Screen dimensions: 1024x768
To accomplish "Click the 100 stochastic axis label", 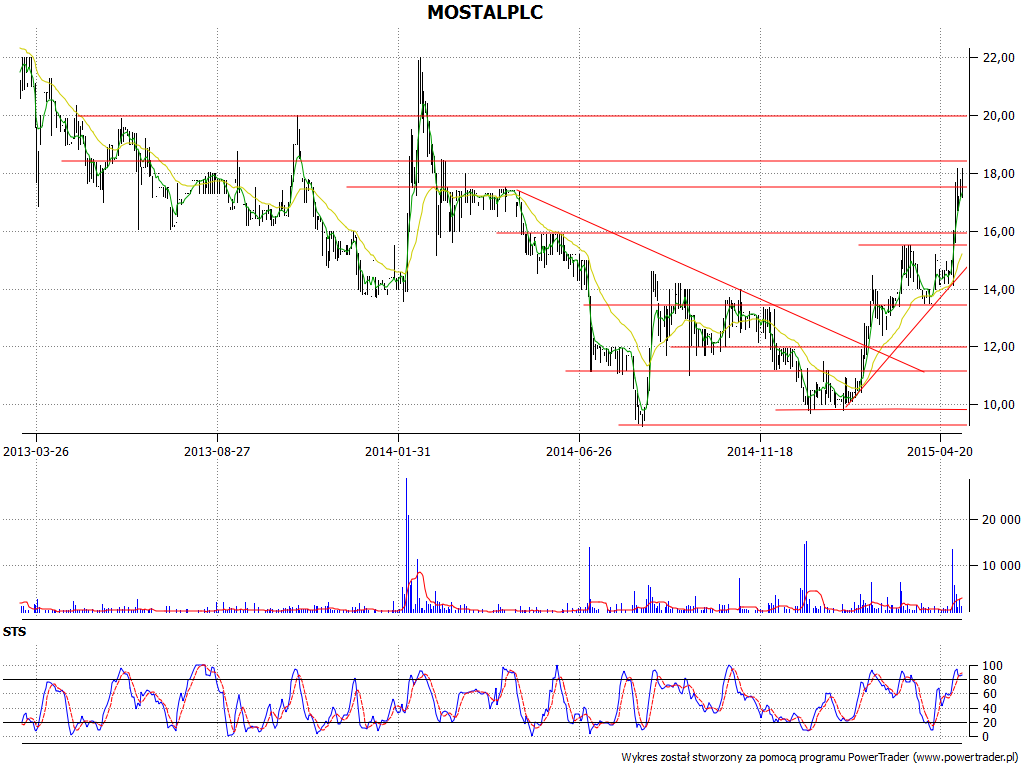I will [x=993, y=666].
